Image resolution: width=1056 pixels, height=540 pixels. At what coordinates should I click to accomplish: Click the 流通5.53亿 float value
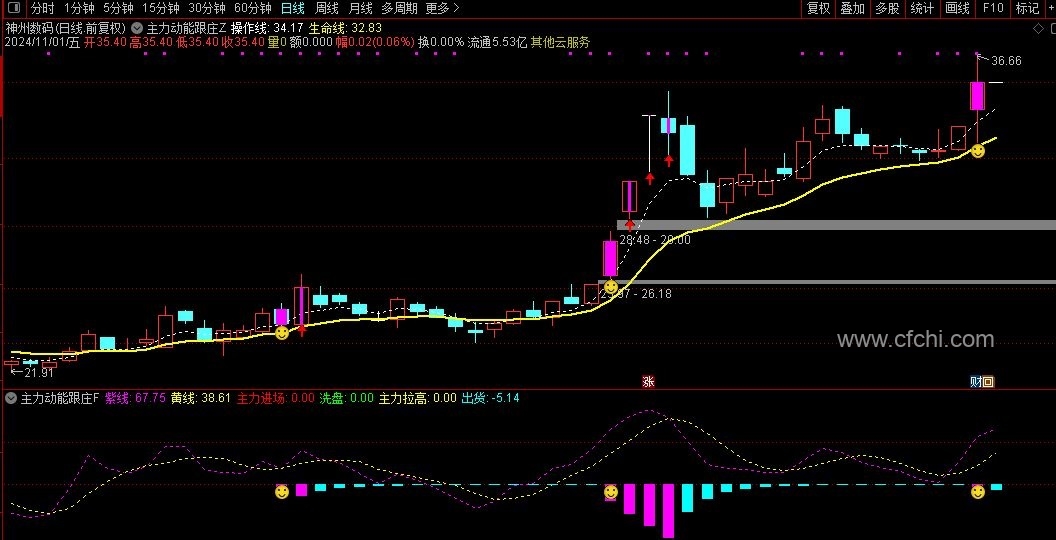pos(497,42)
